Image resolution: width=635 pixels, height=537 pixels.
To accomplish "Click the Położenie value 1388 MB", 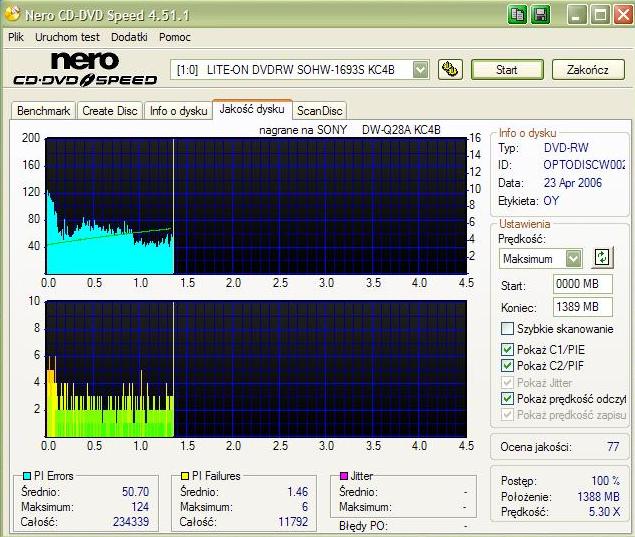I will (599, 497).
